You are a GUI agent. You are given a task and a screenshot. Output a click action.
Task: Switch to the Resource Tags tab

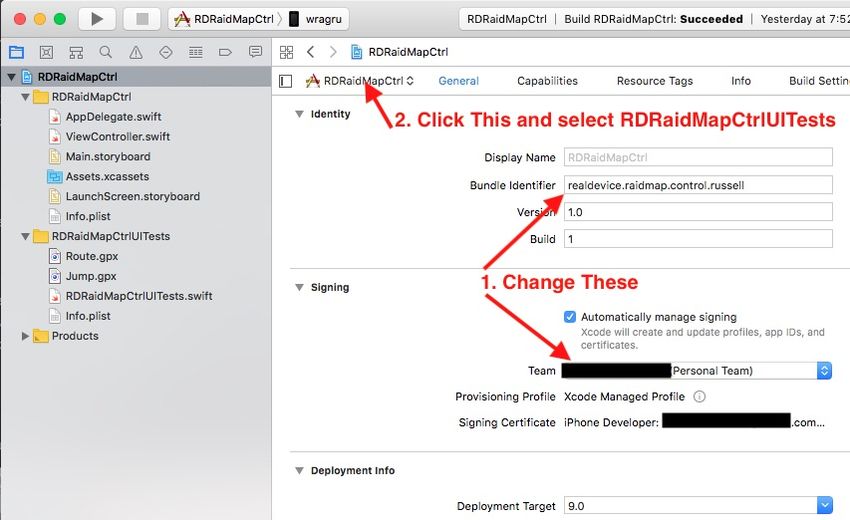tap(655, 81)
